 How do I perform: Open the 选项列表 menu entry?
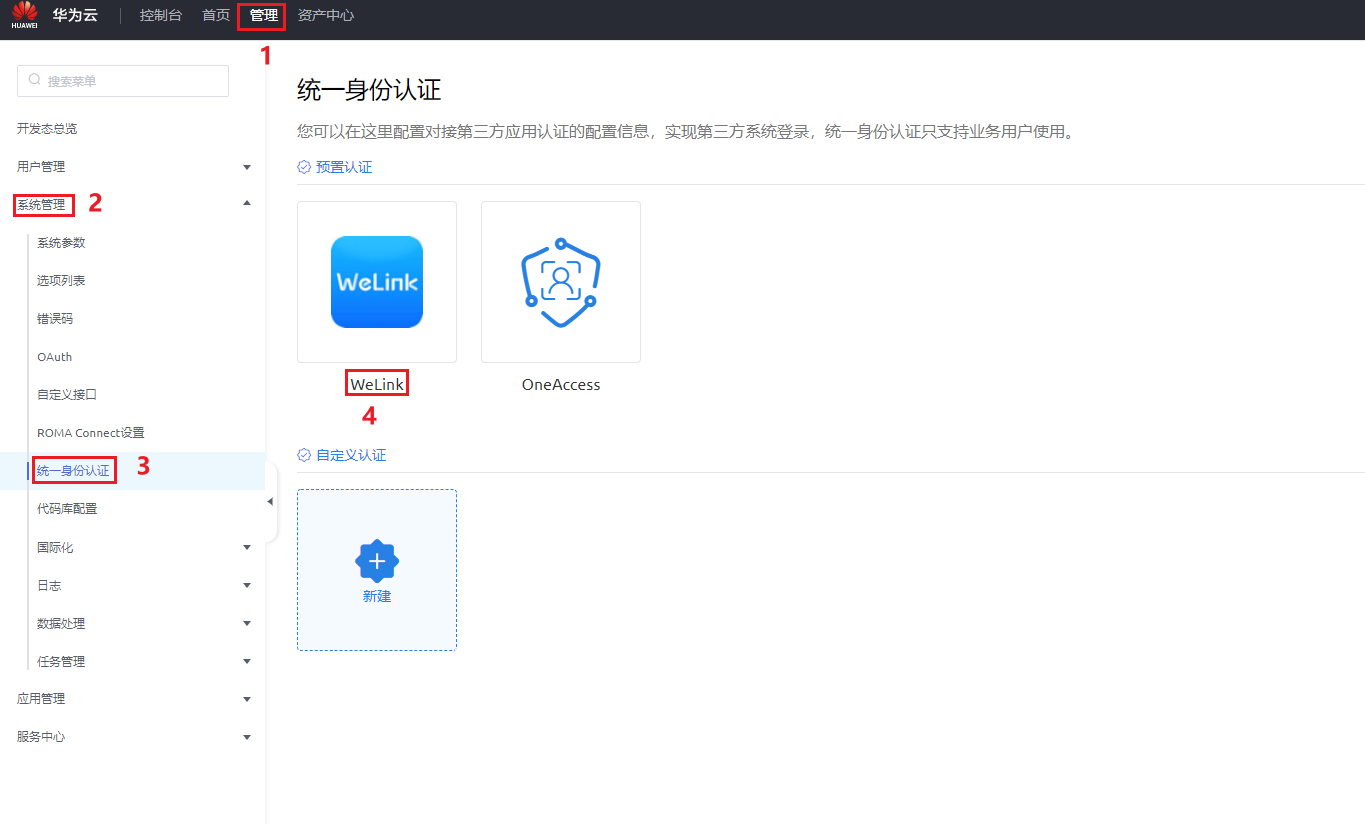coord(61,281)
